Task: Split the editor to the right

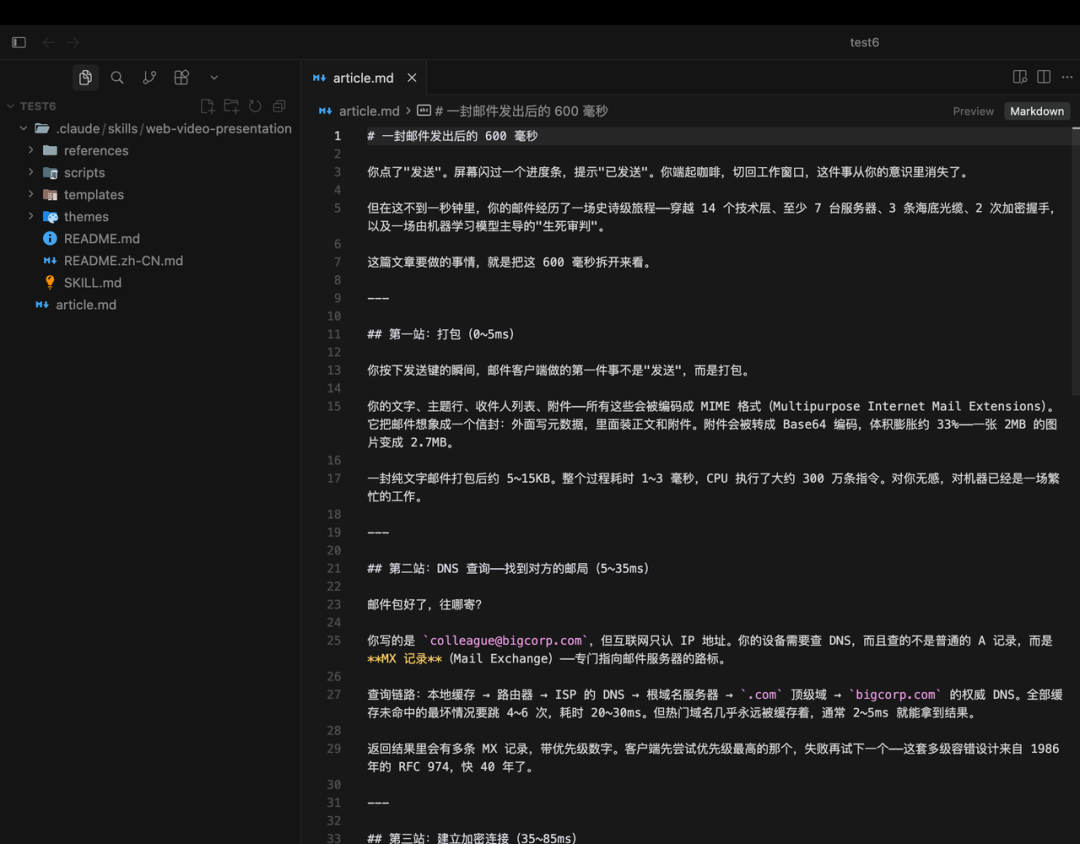Action: point(1044,77)
